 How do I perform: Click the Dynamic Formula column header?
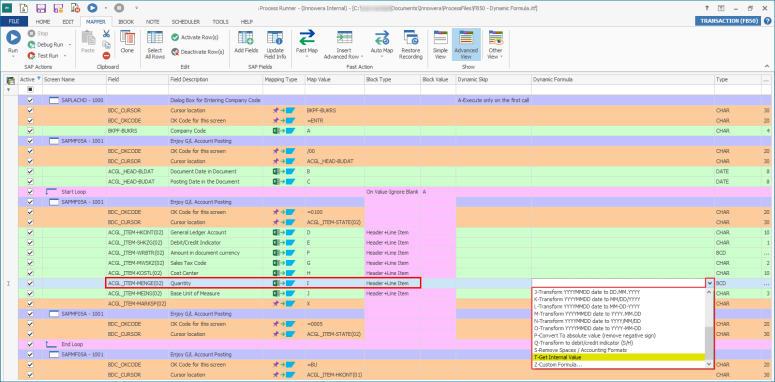(623, 80)
